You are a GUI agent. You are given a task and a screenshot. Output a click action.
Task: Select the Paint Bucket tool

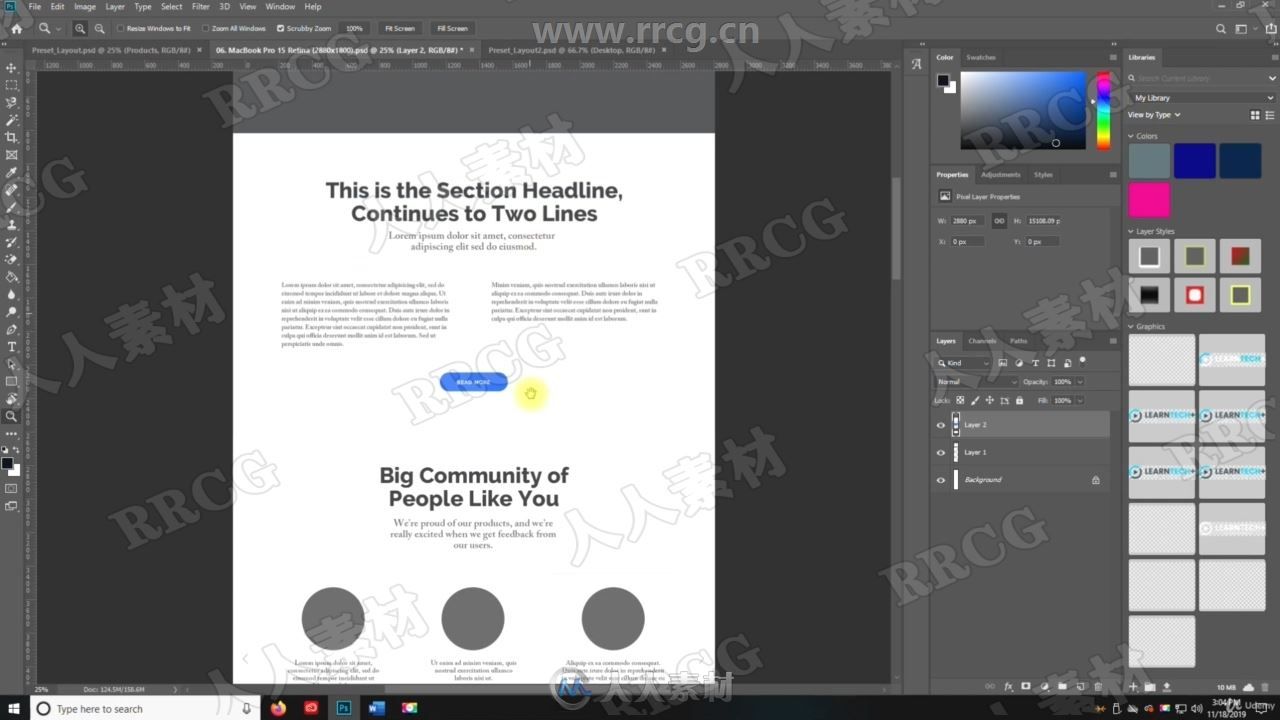12,277
